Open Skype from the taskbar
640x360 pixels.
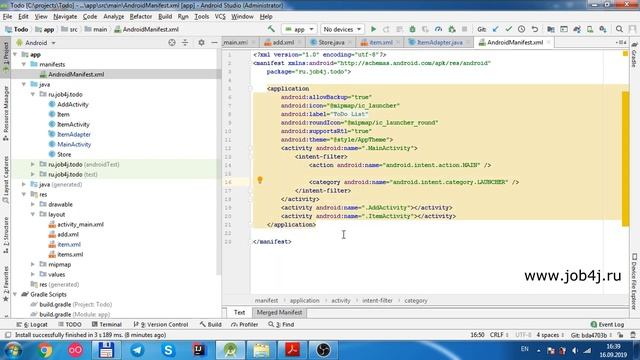[x=168, y=350]
